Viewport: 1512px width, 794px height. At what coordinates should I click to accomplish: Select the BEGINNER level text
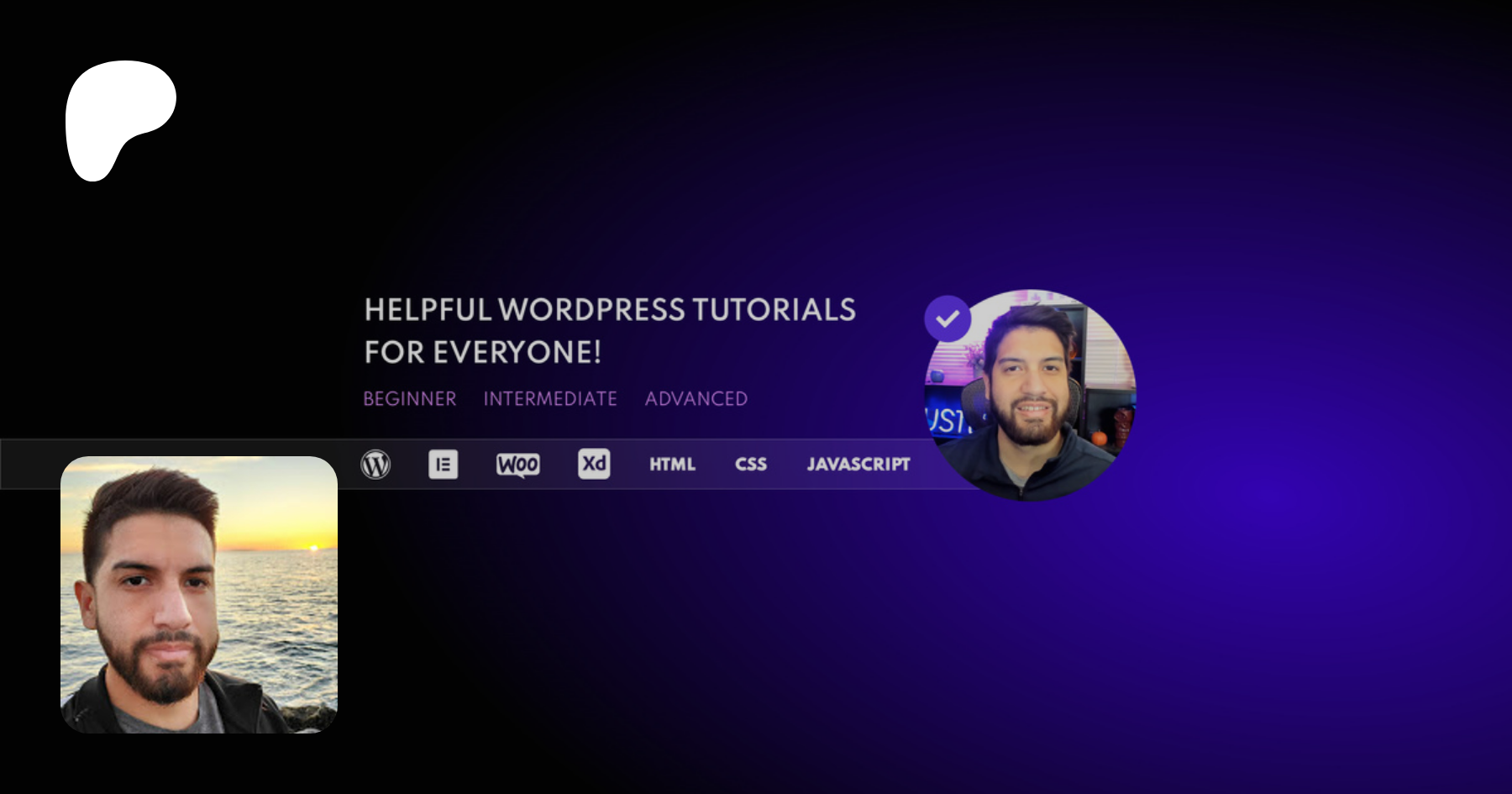[410, 399]
